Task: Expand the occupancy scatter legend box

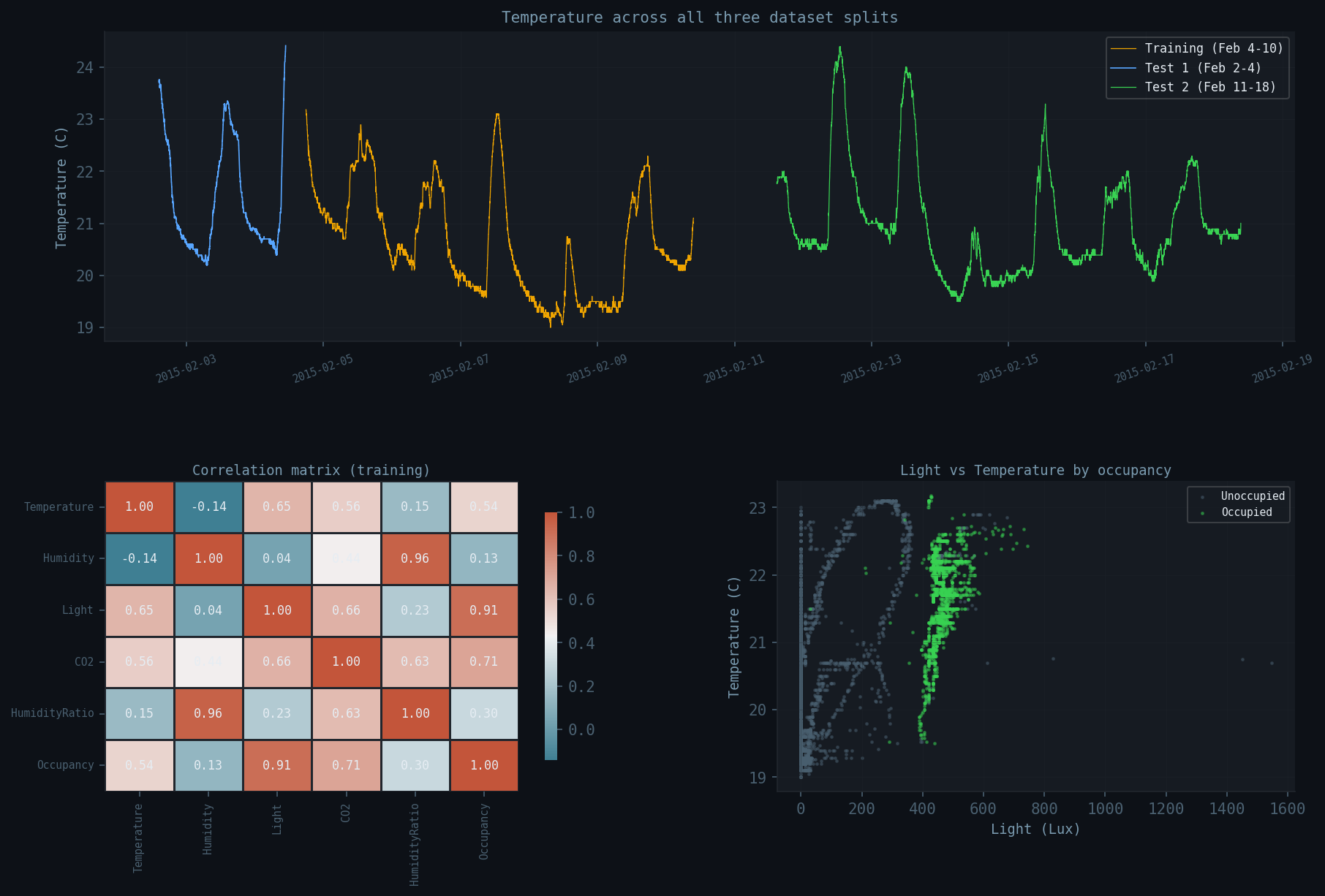Action: click(x=1238, y=504)
